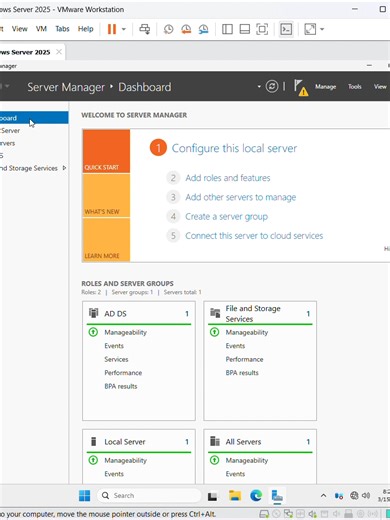Open the power options dropdown next to pause

tap(124, 29)
